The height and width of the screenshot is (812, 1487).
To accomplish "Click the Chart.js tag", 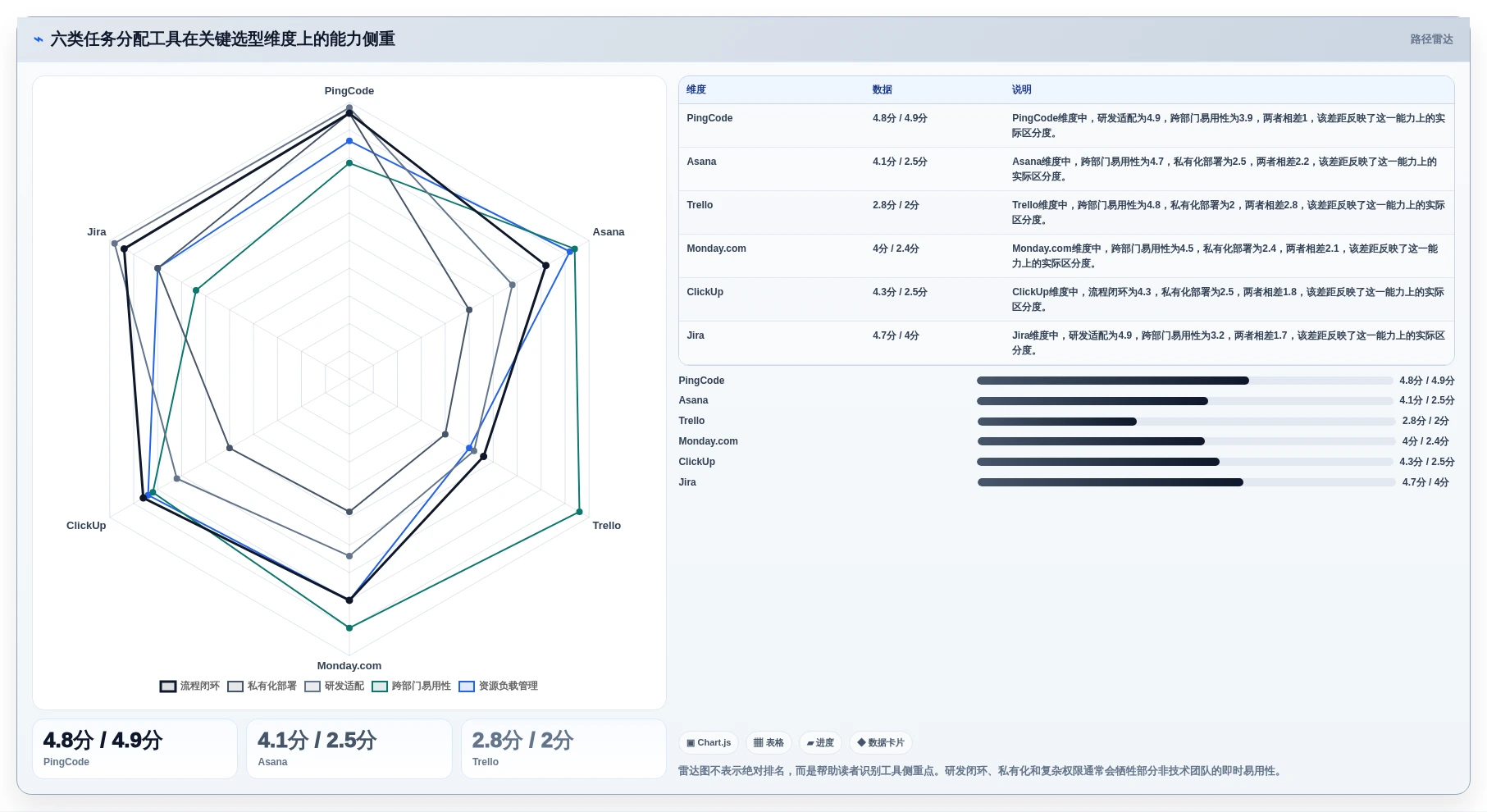I will tap(709, 743).
